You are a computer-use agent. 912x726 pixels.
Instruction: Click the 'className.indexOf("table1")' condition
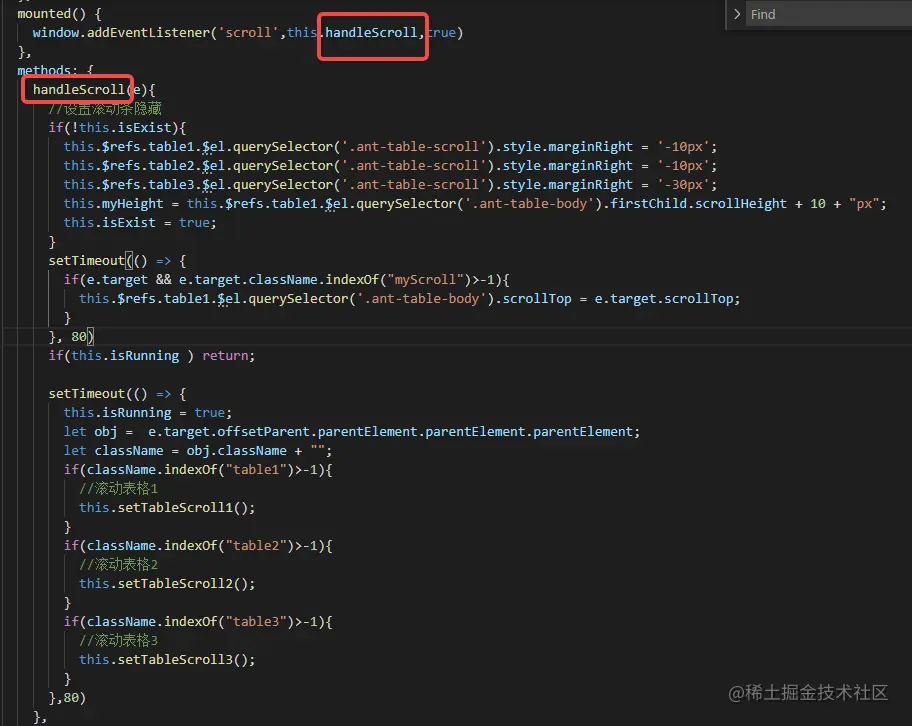tap(190, 469)
